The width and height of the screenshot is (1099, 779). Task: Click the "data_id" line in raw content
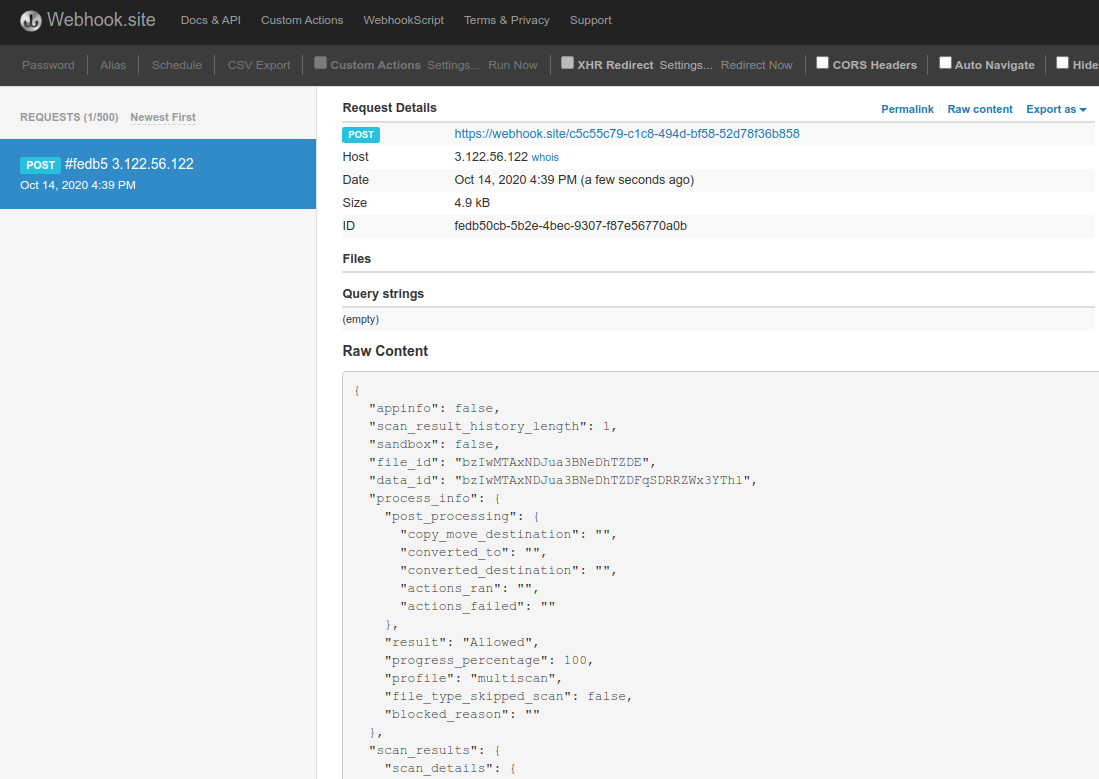pyautogui.click(x=563, y=481)
